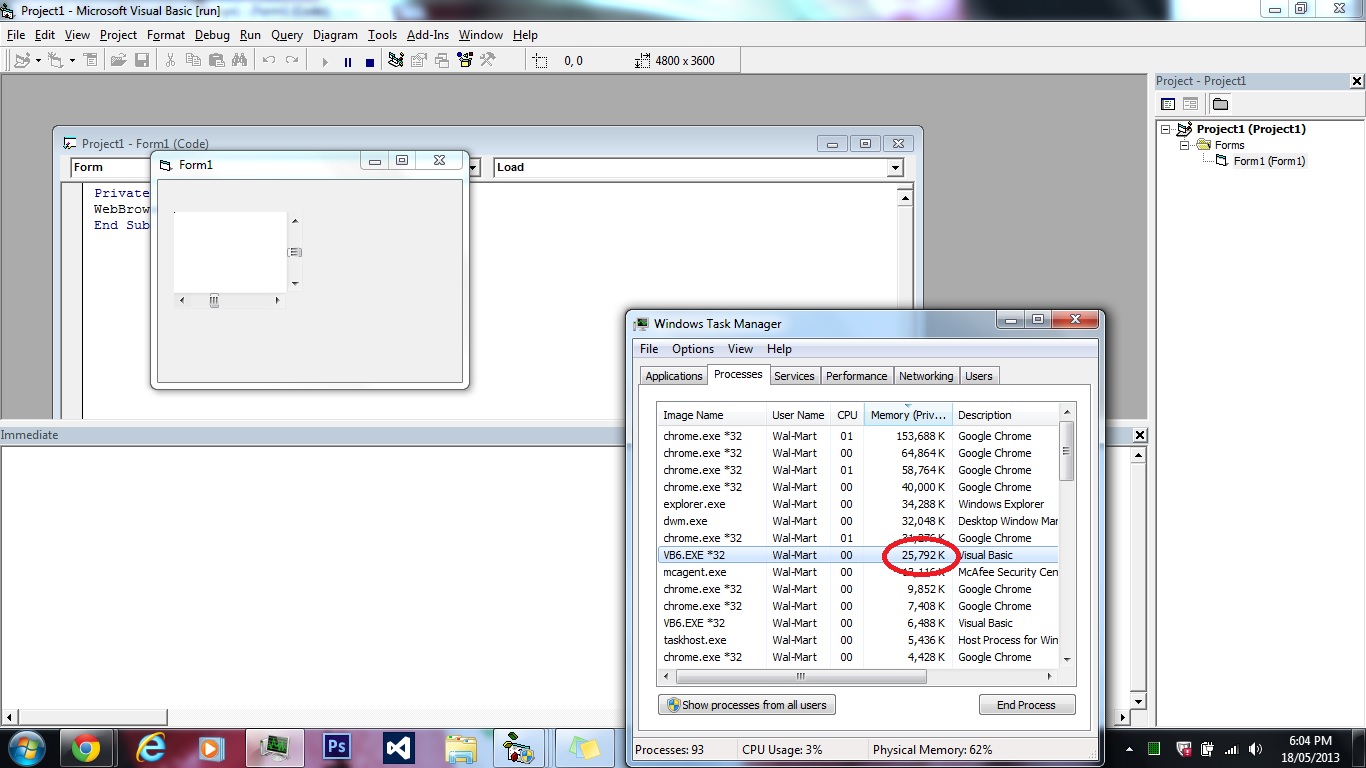This screenshot has height=768, width=1366.
Task: Open the Menu Editor toolbar icon
Action: click(x=90, y=61)
